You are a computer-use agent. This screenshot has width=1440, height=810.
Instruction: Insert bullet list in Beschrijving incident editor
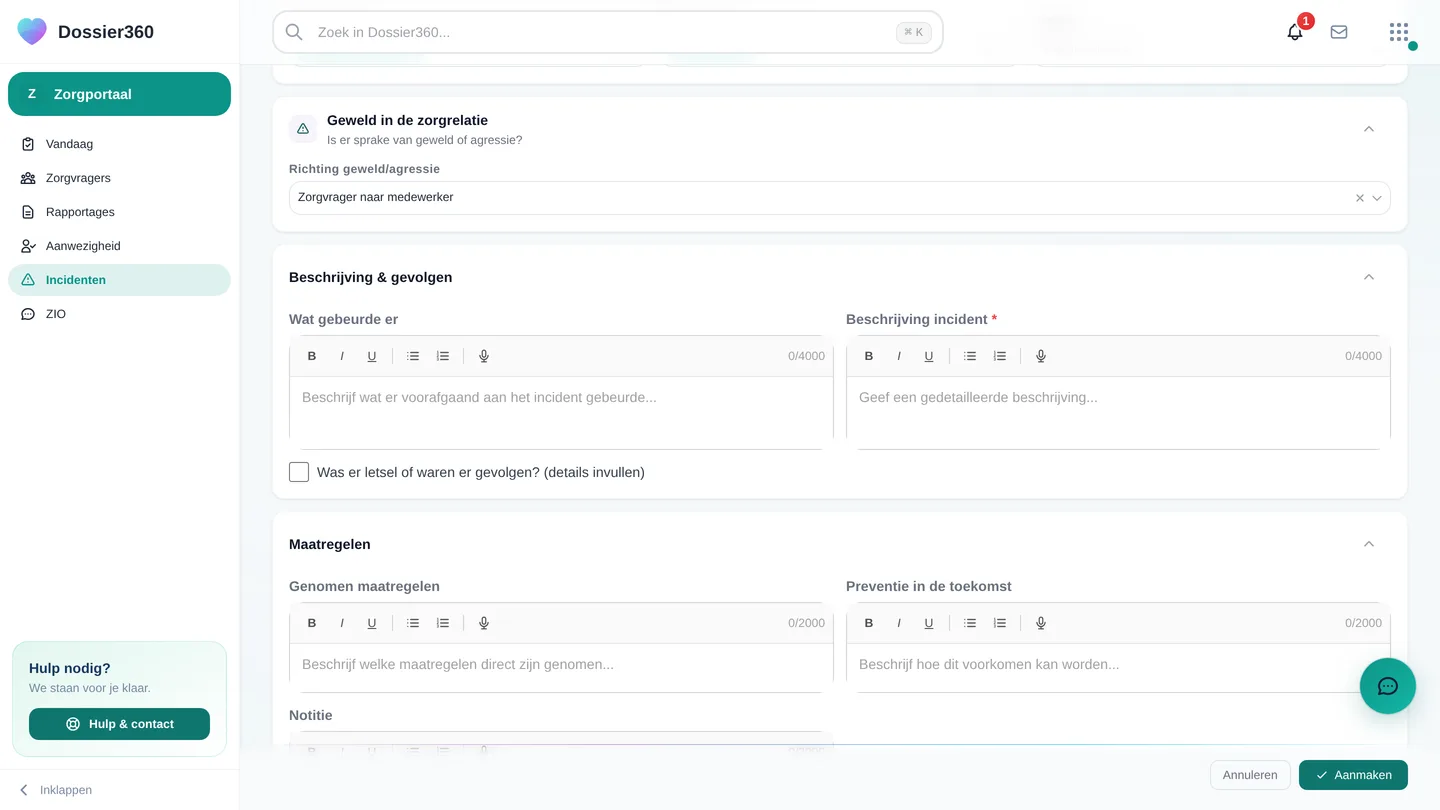(970, 356)
